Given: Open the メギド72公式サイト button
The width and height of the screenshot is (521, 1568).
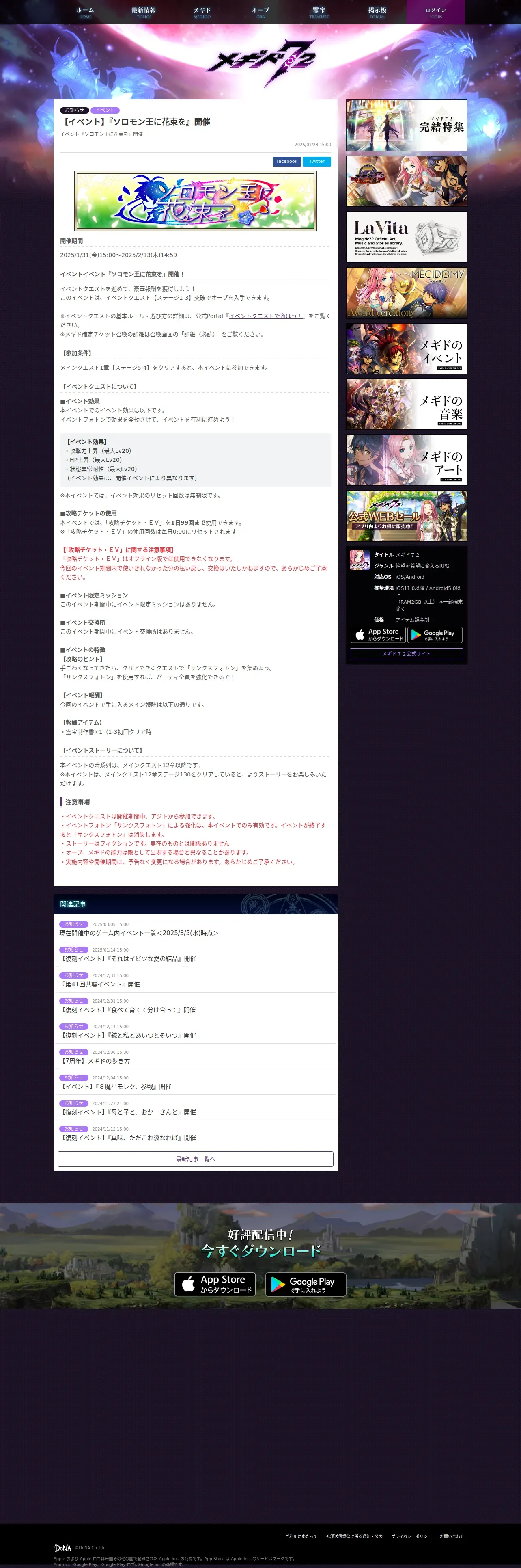Looking at the screenshot, I should point(406,654).
